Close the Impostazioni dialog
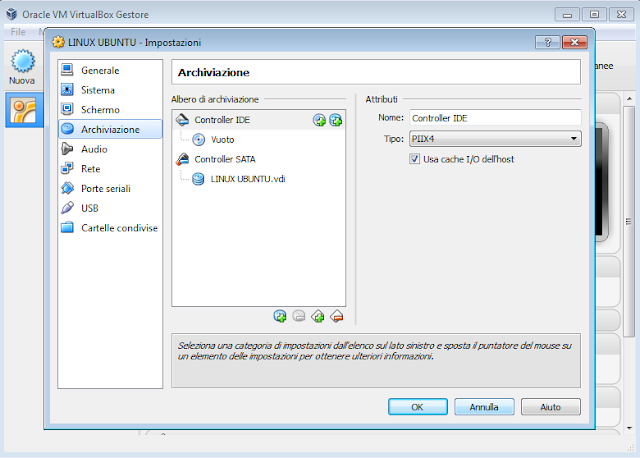This screenshot has width=640, height=458. 575,42
